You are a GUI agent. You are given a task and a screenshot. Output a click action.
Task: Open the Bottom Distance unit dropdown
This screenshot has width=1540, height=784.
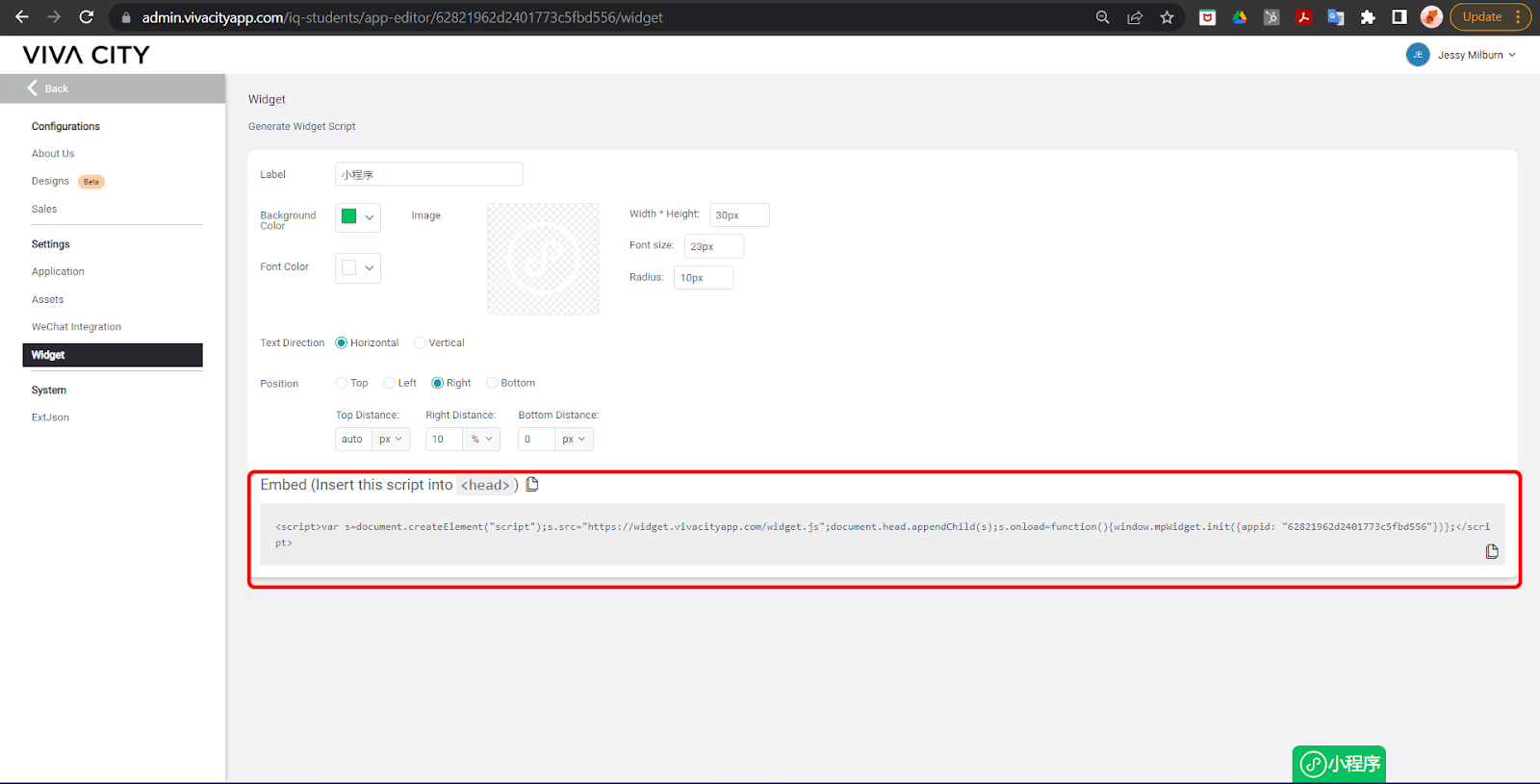[x=574, y=439]
